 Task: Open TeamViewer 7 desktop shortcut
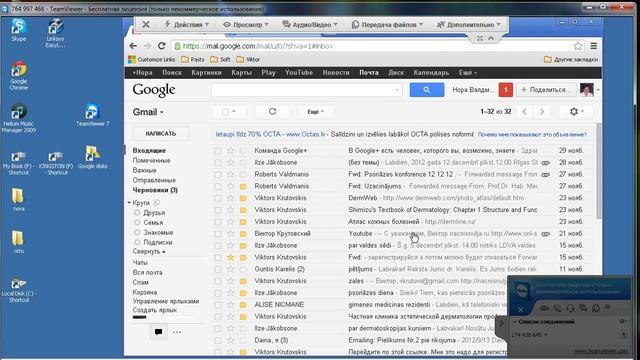pyautogui.click(x=93, y=115)
